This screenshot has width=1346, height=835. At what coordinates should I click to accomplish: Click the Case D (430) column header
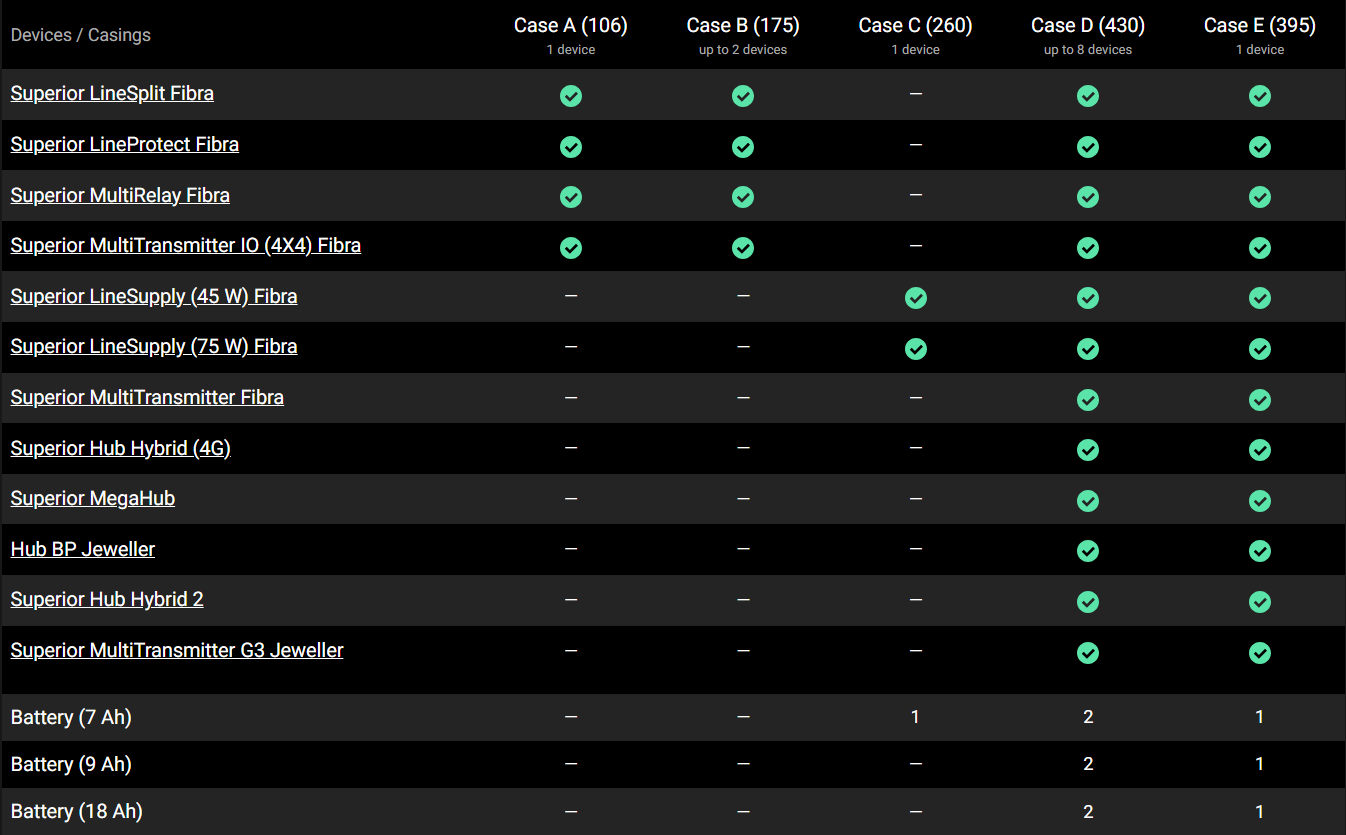(1088, 26)
